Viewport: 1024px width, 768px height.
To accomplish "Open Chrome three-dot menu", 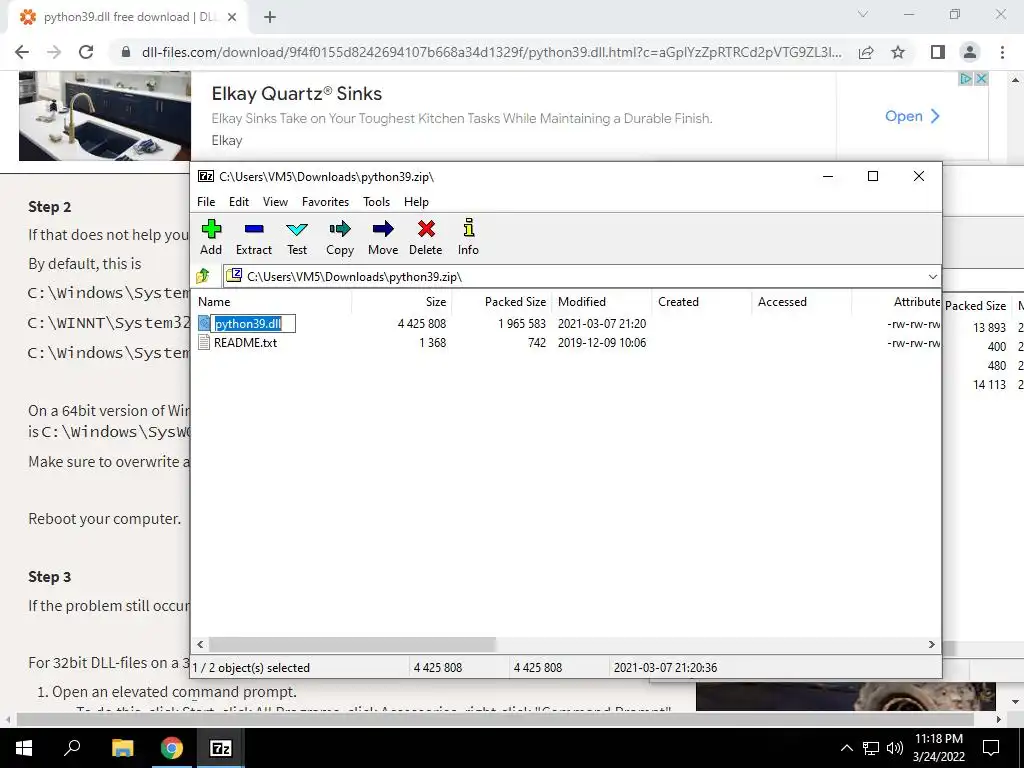I will [1002, 52].
